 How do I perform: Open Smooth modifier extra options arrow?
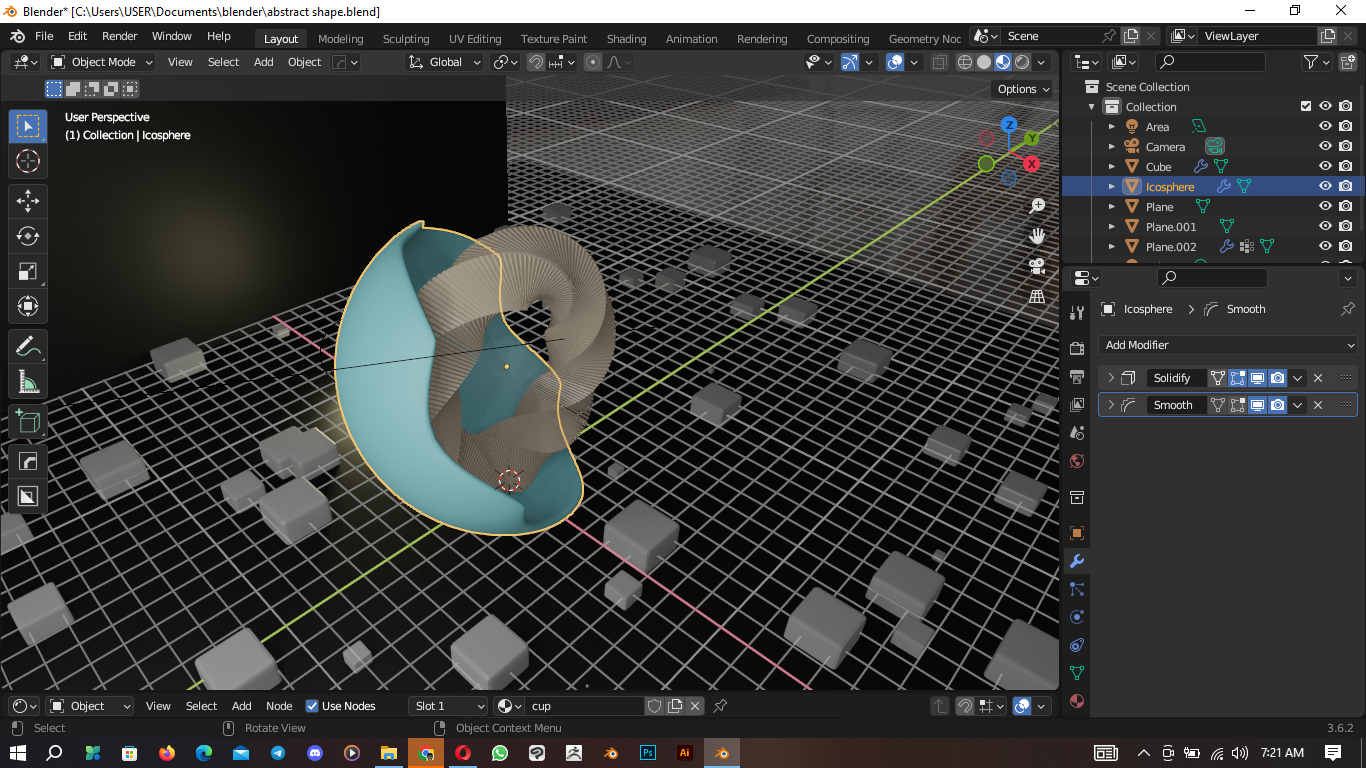[x=1298, y=405]
